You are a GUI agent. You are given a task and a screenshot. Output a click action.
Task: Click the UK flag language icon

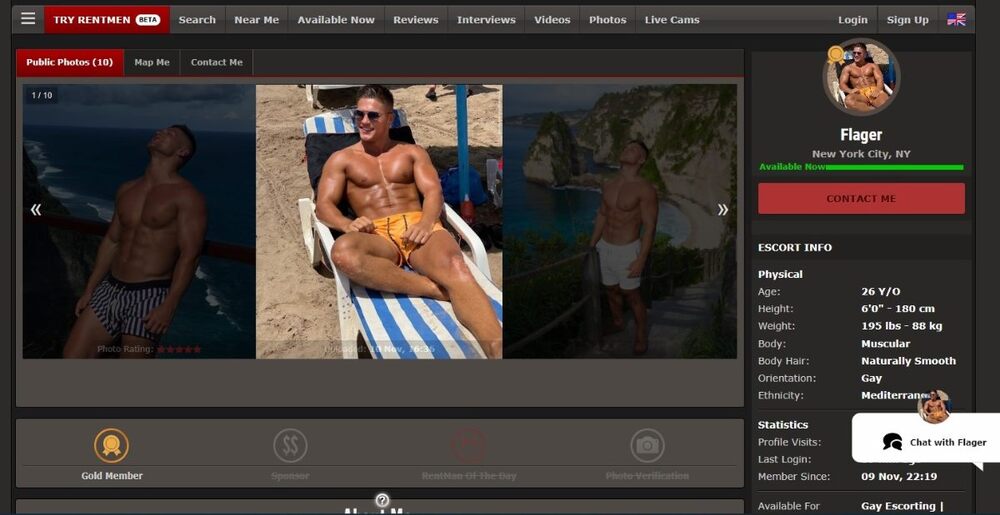(956, 19)
